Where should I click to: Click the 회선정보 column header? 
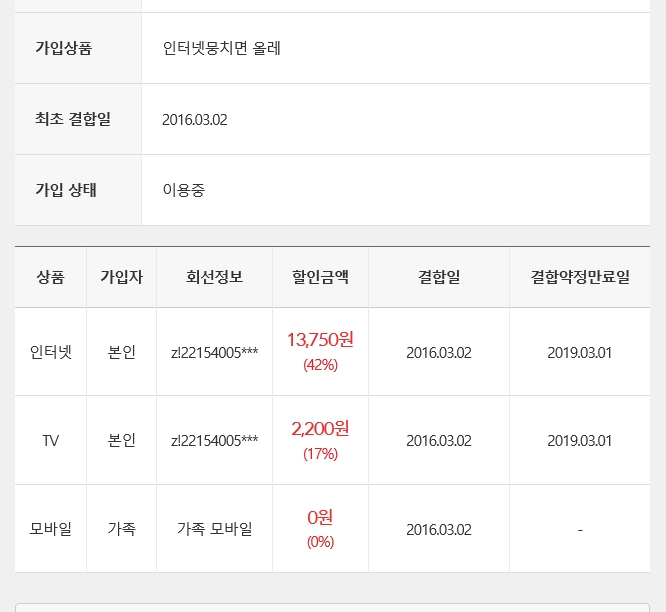(214, 277)
